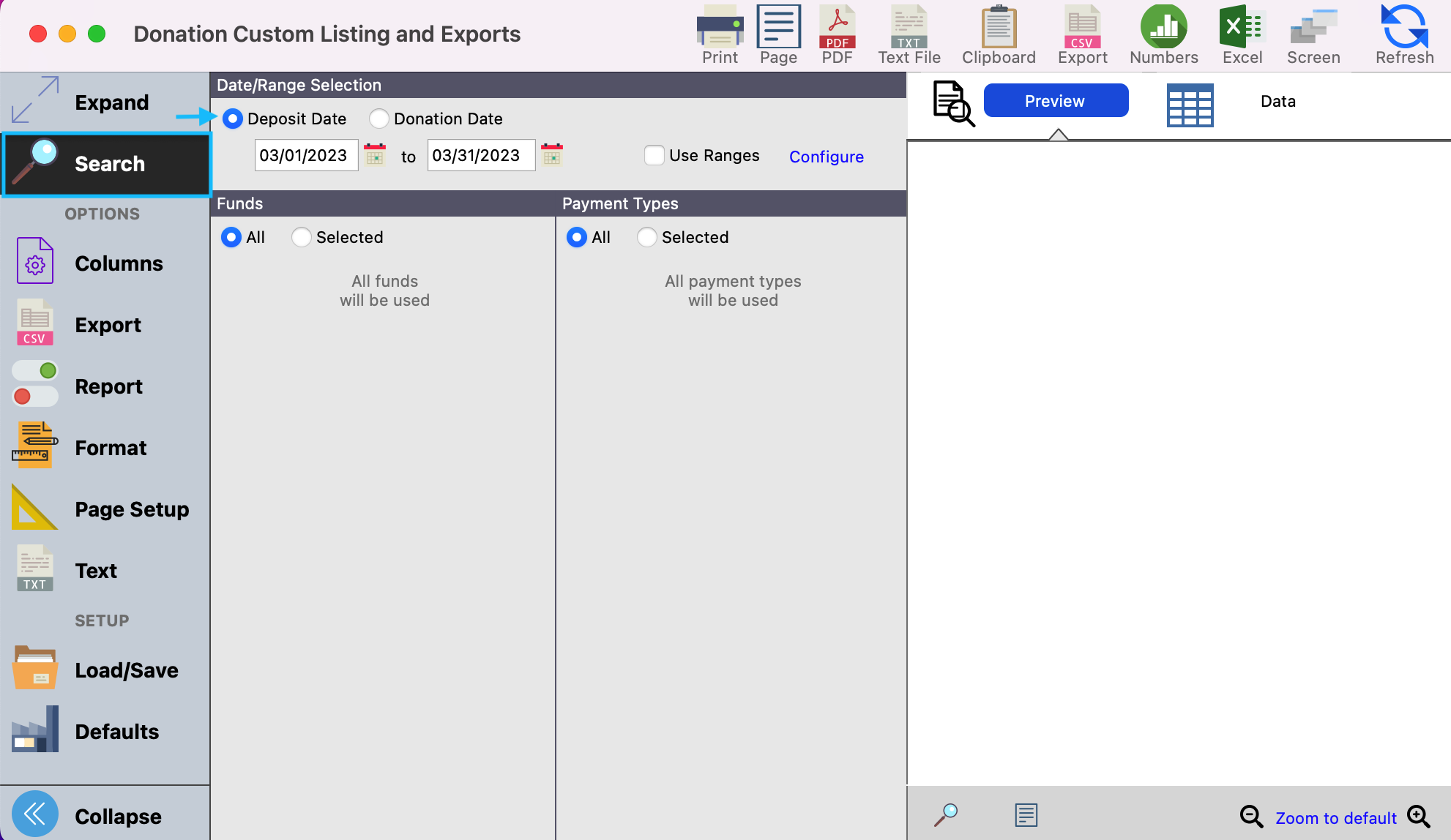Choose Selected under Funds
This screenshot has width=1451, height=840.
302,237
